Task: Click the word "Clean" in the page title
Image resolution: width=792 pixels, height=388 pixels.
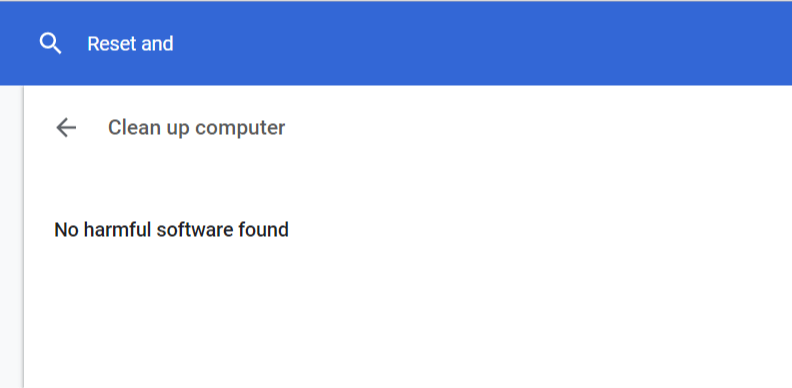Action: [130, 128]
